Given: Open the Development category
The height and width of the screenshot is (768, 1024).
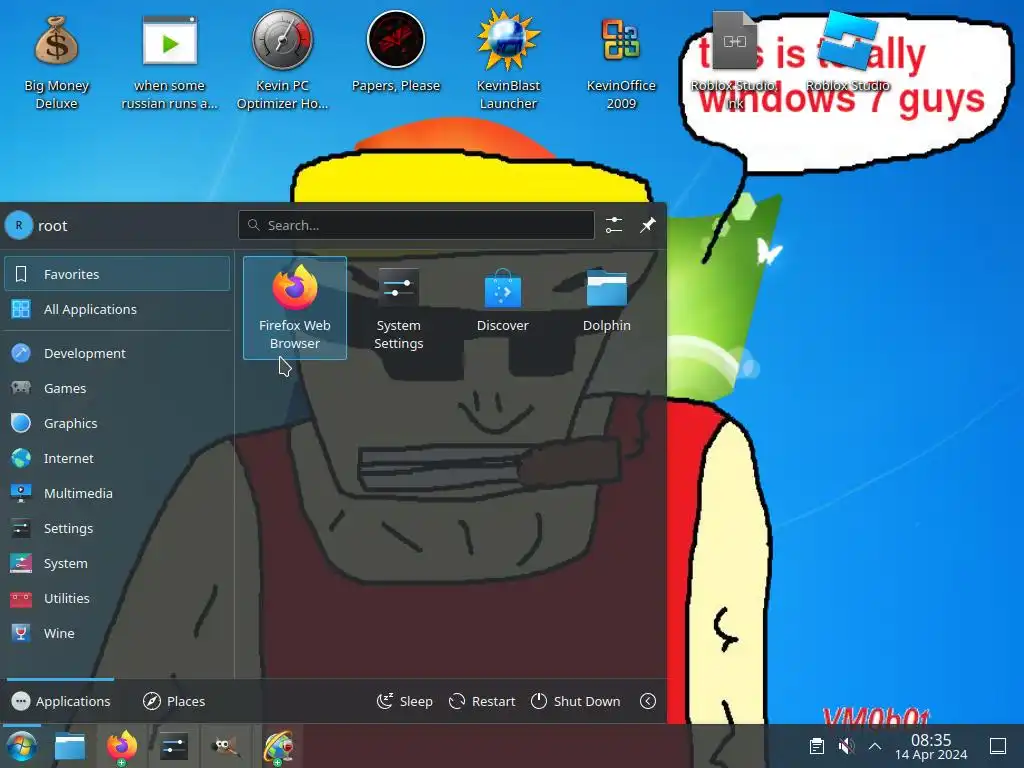Looking at the screenshot, I should point(117,353).
